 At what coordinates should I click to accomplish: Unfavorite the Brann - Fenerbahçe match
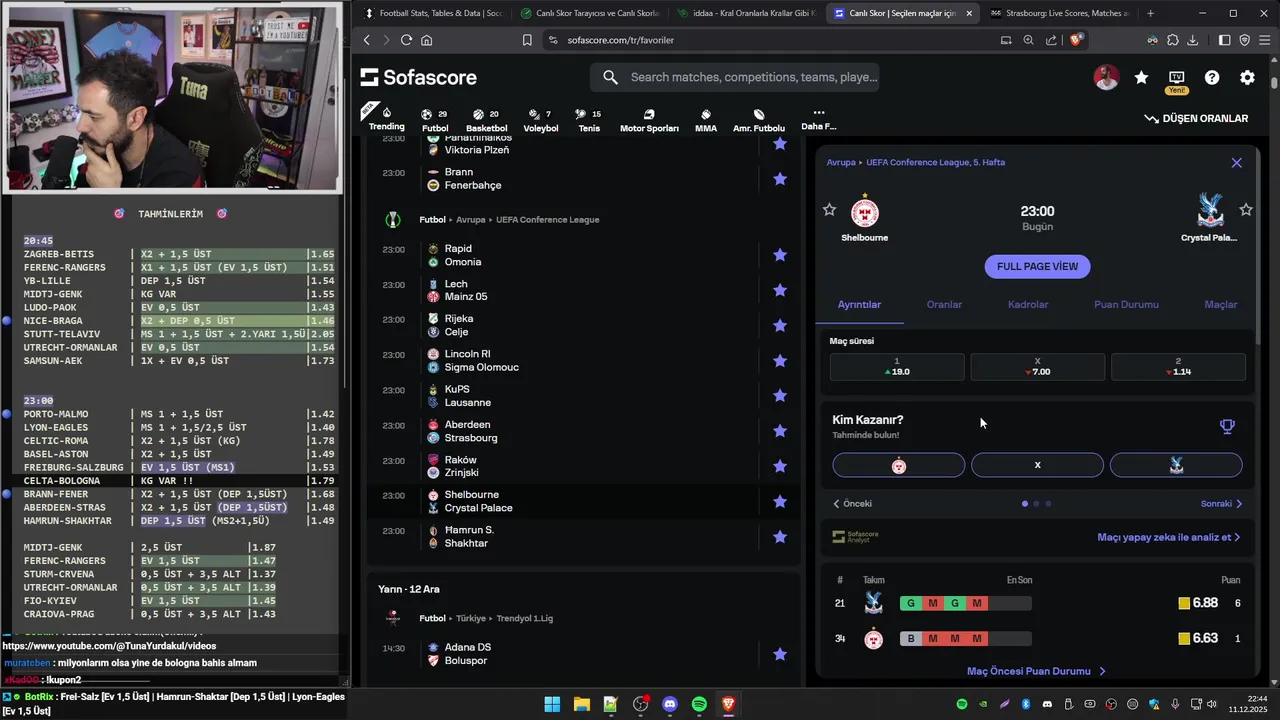[780, 179]
